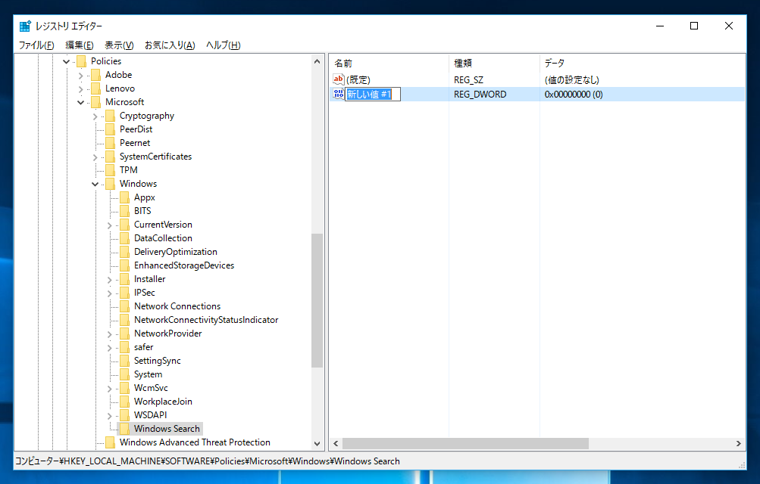Select the CurrentVersion tree item label
Viewport: 760px width, 484px height.
click(163, 225)
